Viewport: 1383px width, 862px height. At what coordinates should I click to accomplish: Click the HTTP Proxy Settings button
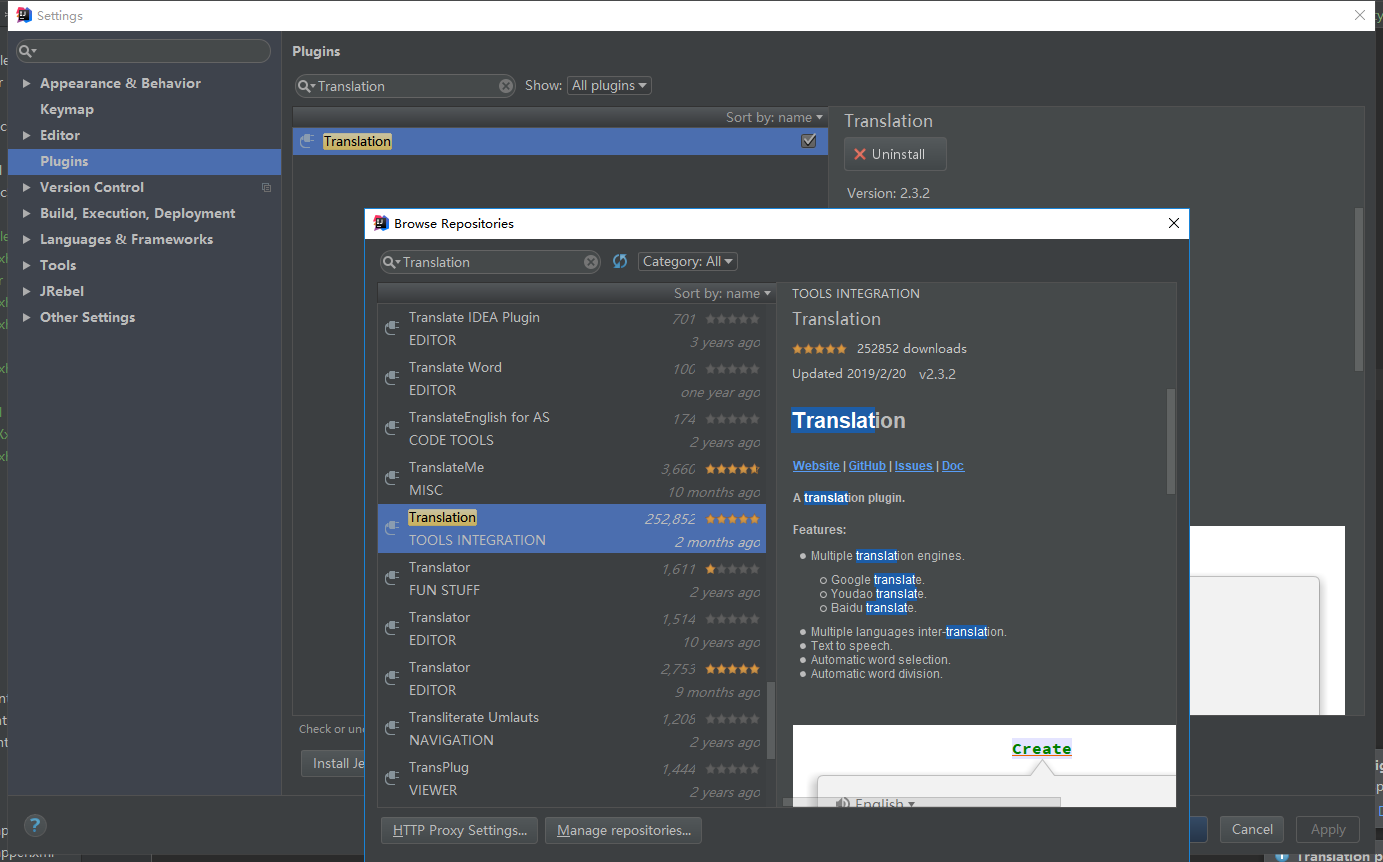click(460, 830)
